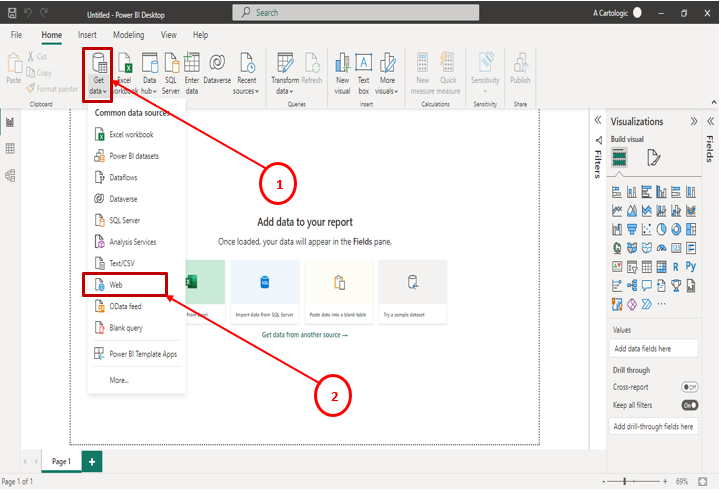
Task: Select the Table visual icon
Action: tap(647, 267)
